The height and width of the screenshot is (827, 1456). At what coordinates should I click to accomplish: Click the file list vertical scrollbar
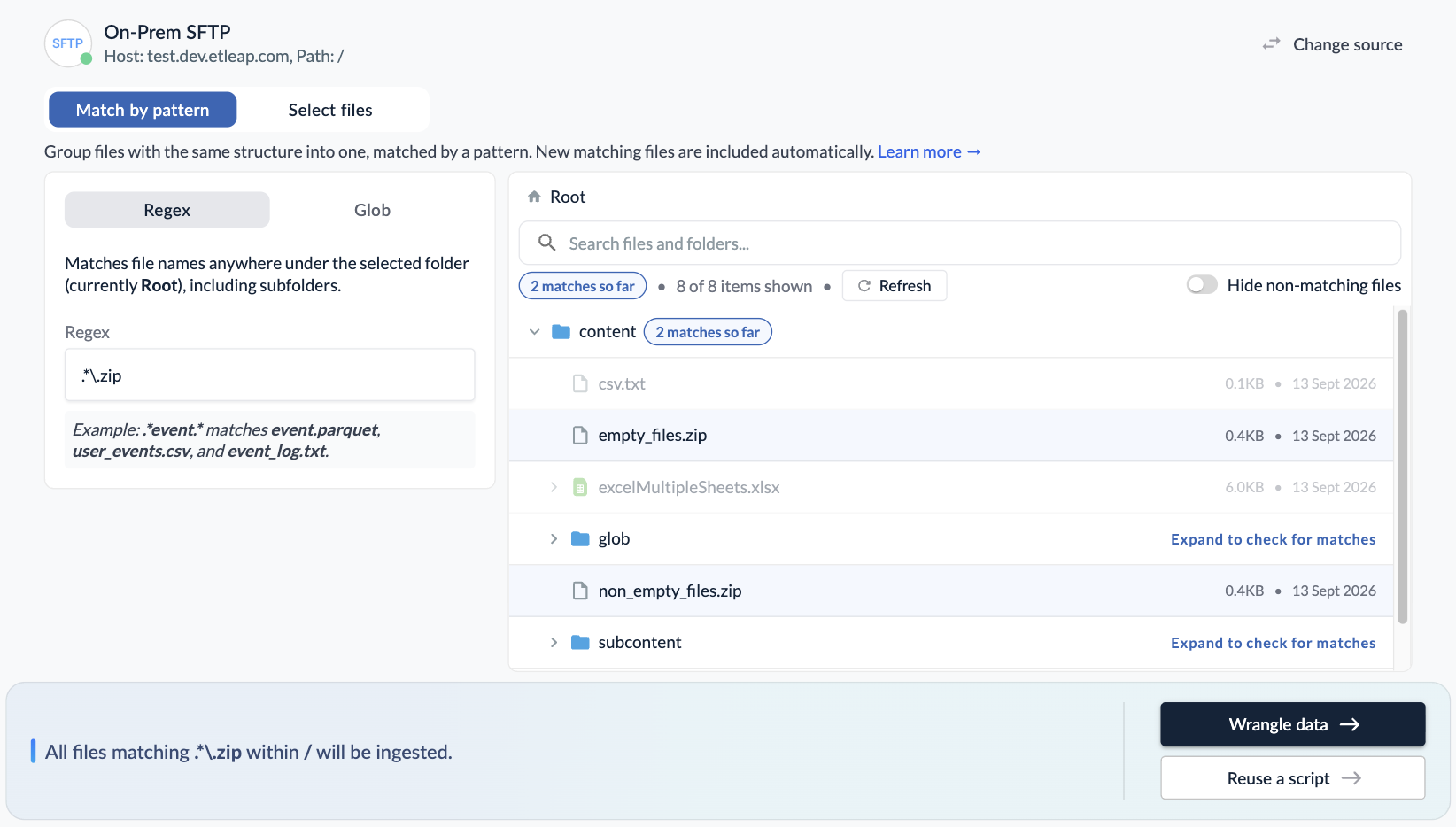pyautogui.click(x=1402, y=467)
